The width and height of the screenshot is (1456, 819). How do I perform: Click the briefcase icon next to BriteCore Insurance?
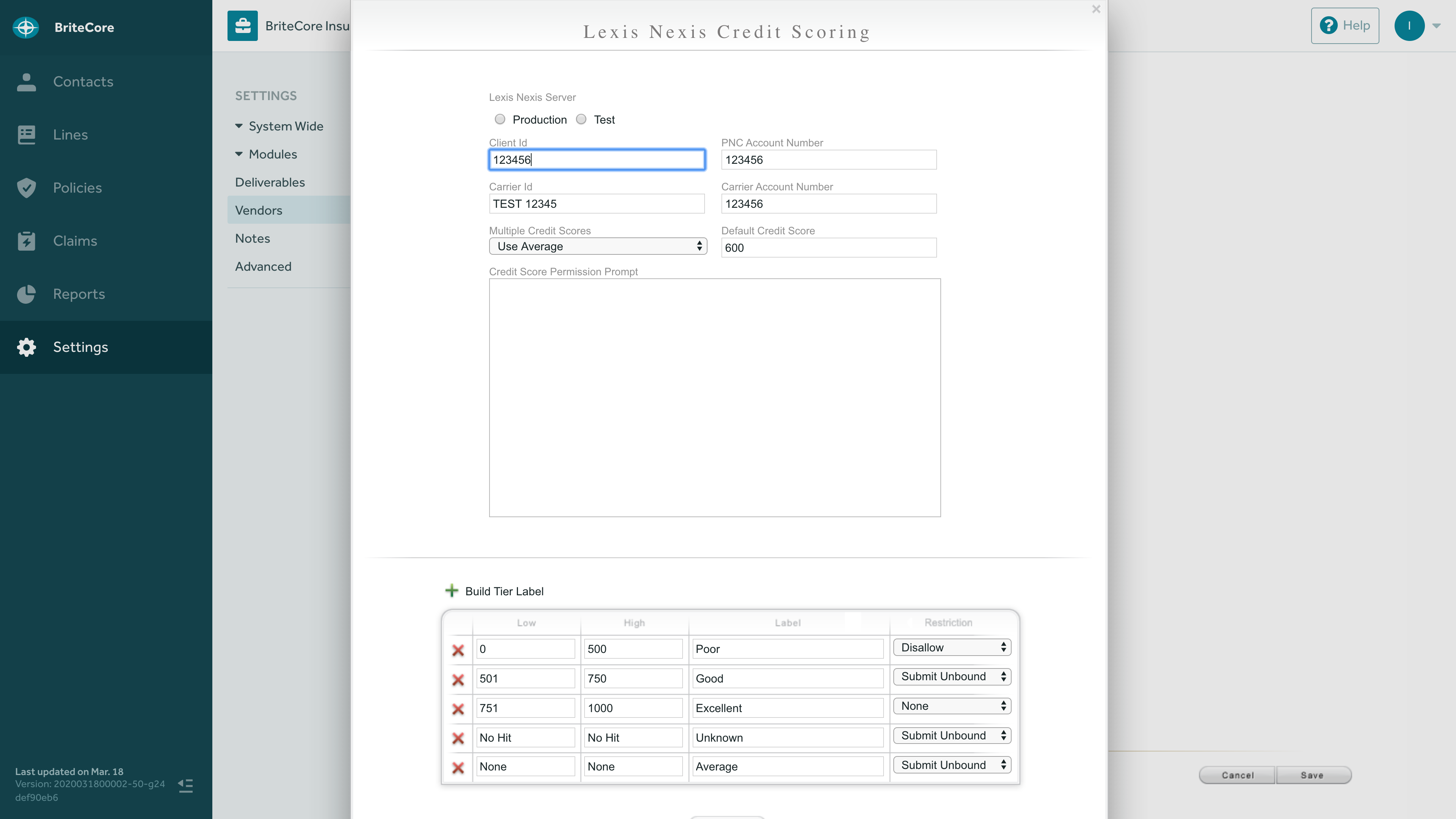tap(243, 26)
